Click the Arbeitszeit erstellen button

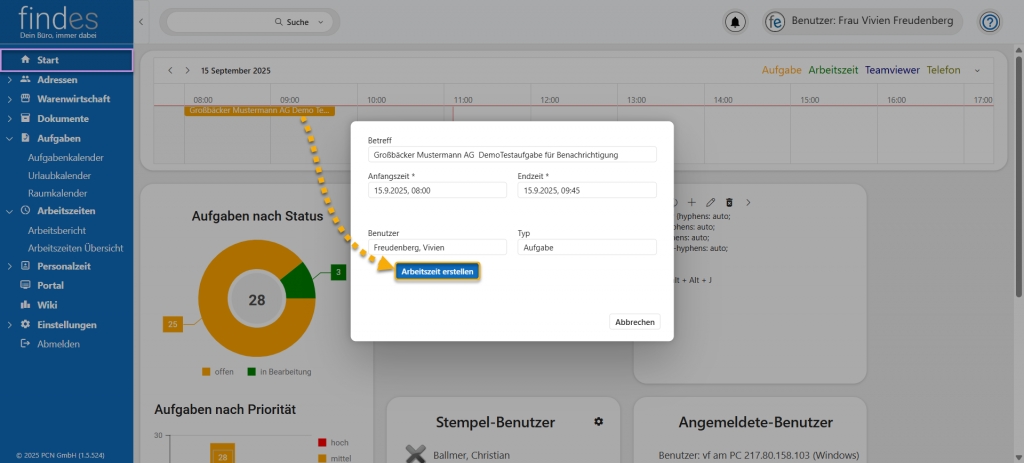pos(438,271)
